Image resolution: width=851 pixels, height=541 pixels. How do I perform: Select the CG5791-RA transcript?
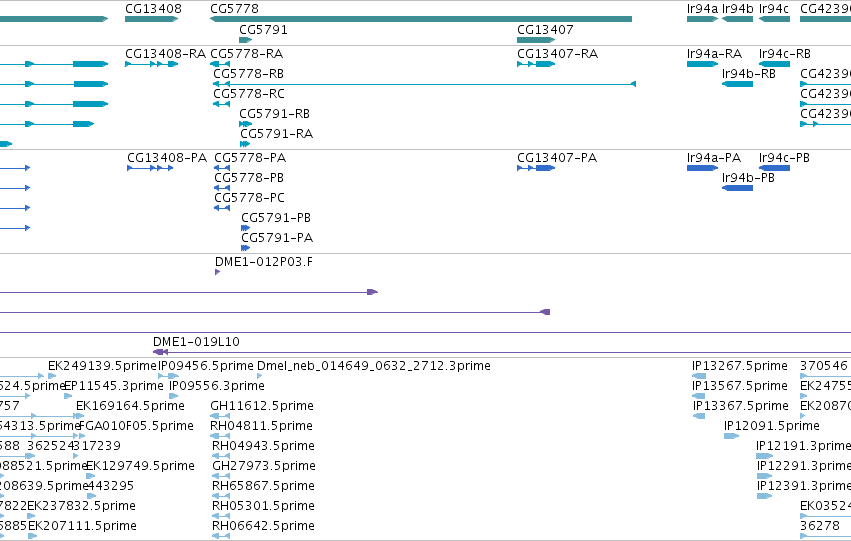pyautogui.click(x=245, y=144)
